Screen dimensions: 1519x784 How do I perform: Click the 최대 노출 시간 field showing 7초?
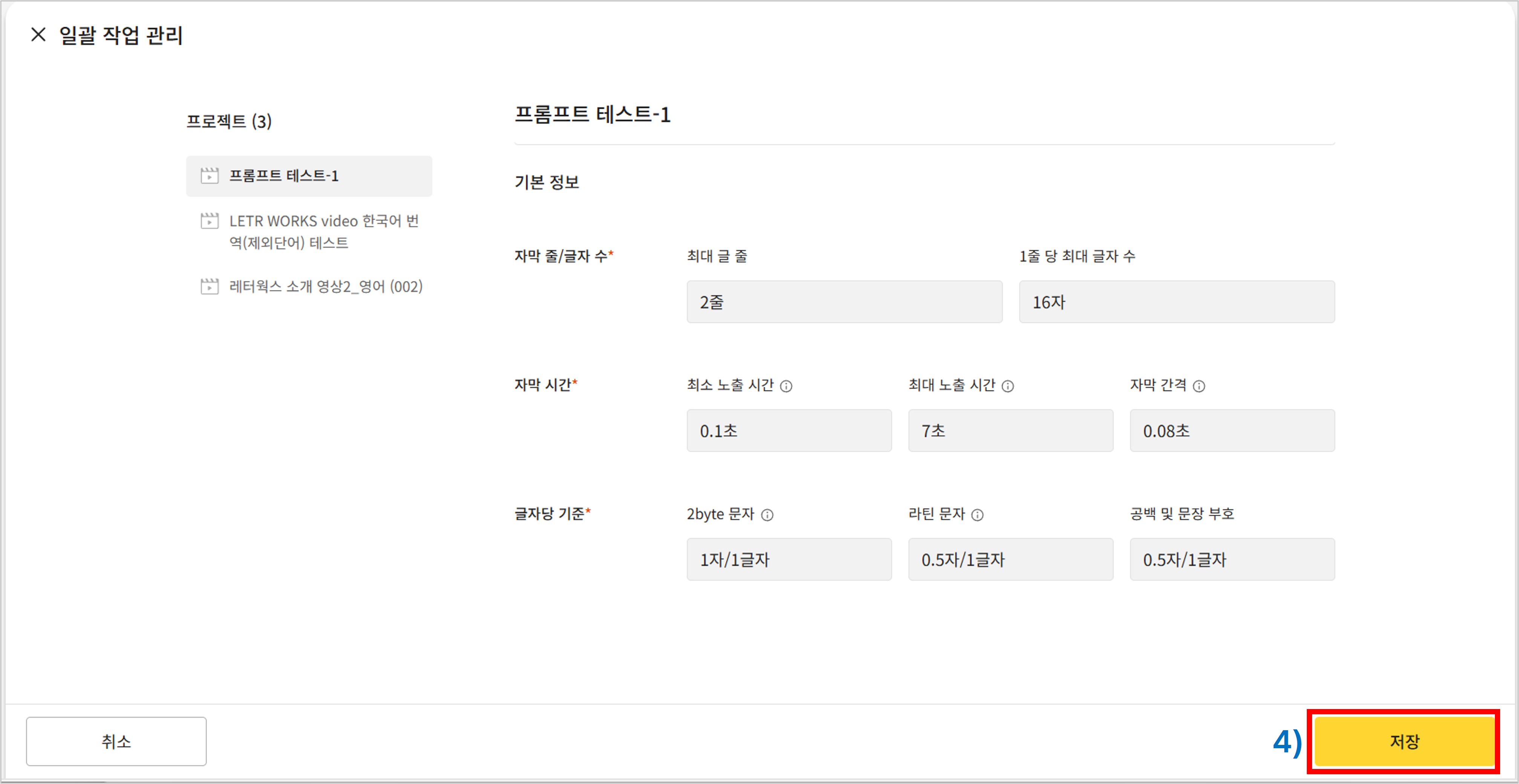click(x=1010, y=431)
